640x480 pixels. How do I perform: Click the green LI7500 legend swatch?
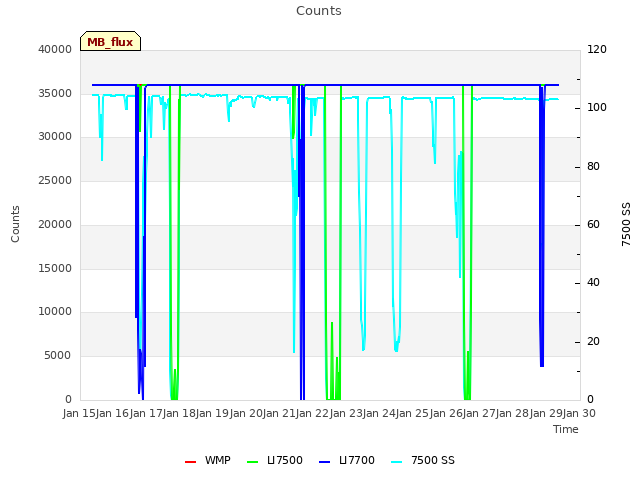[x=253, y=462]
